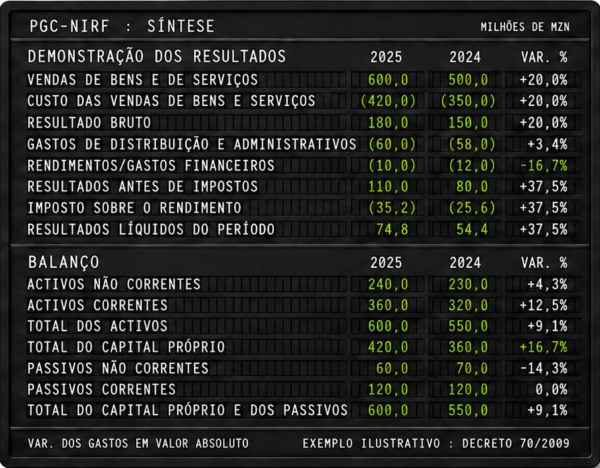600x468 pixels.
Task: Select the Resultados Antes de Impostos 2025 value 110,0
Action: pyautogui.click(x=388, y=187)
